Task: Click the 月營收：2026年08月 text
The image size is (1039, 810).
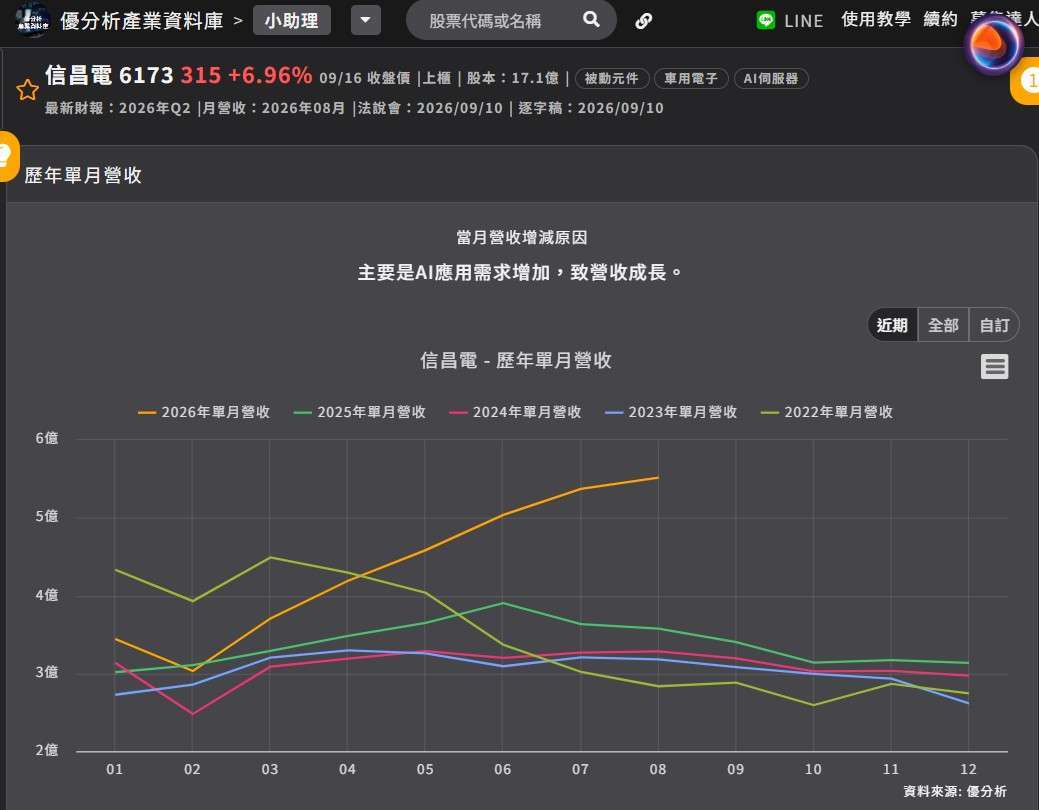Action: pos(274,108)
